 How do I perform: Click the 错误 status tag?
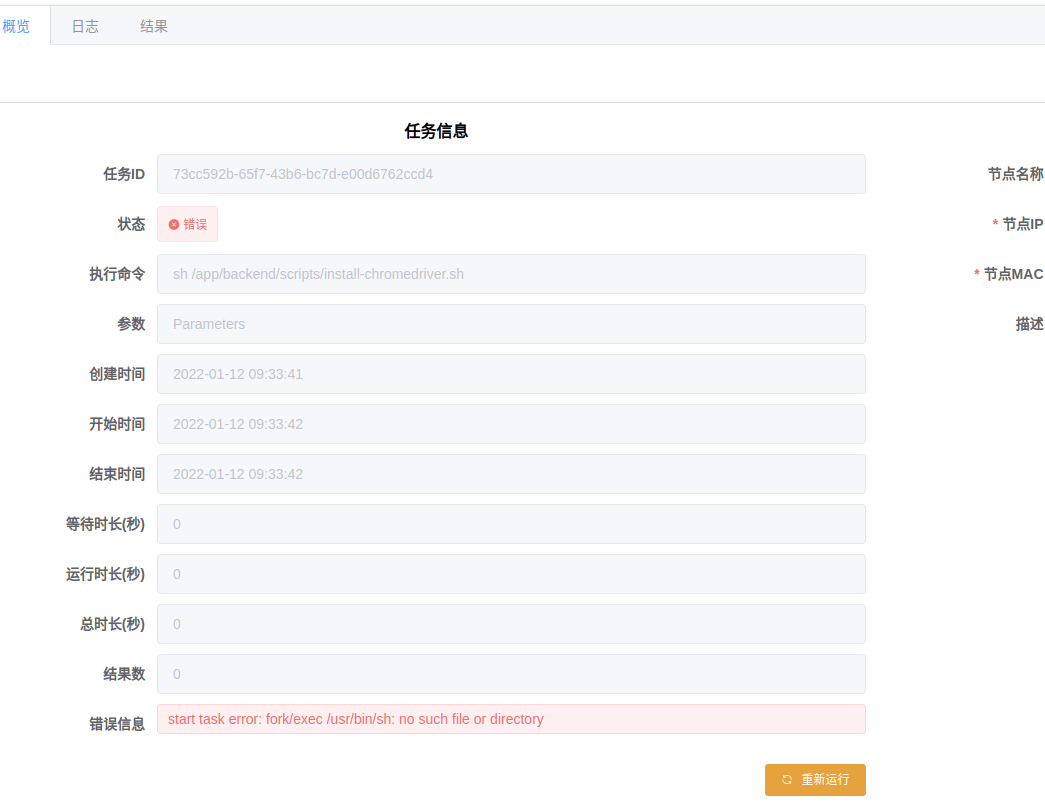[x=187, y=224]
